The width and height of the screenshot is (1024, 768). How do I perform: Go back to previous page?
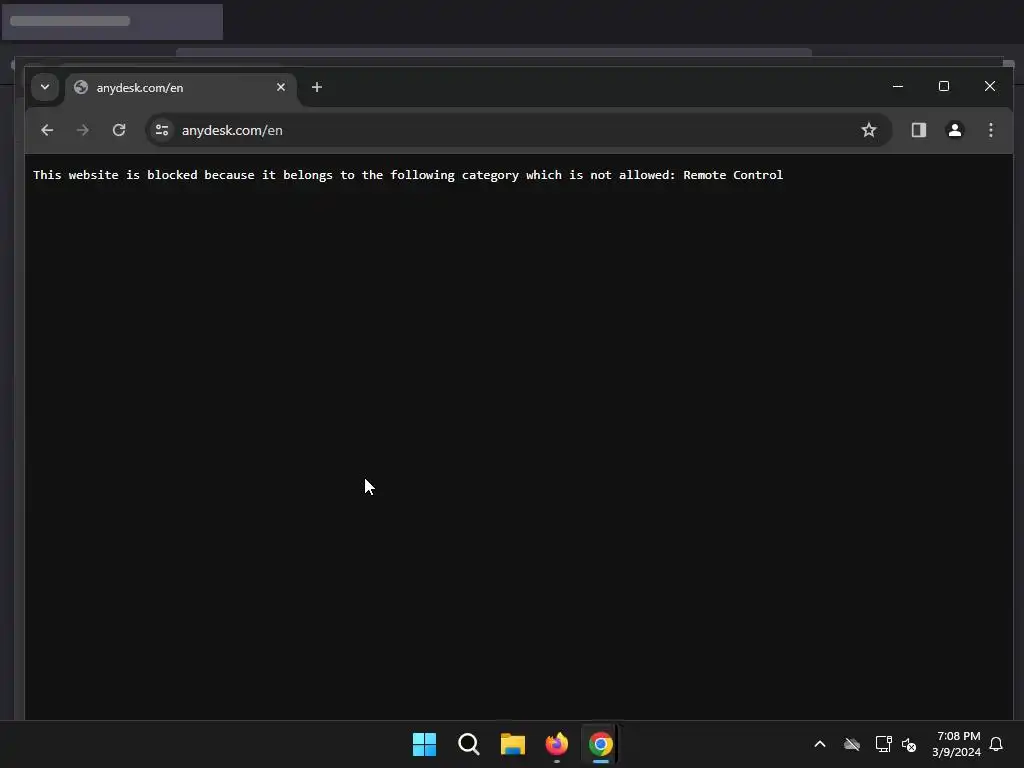(47, 130)
